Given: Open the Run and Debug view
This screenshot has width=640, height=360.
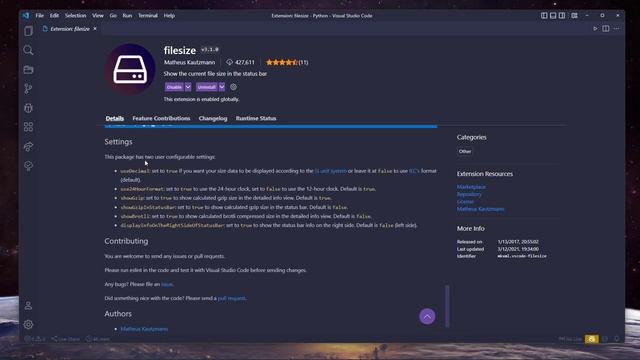Looking at the screenshot, I should pyautogui.click(x=28, y=108).
